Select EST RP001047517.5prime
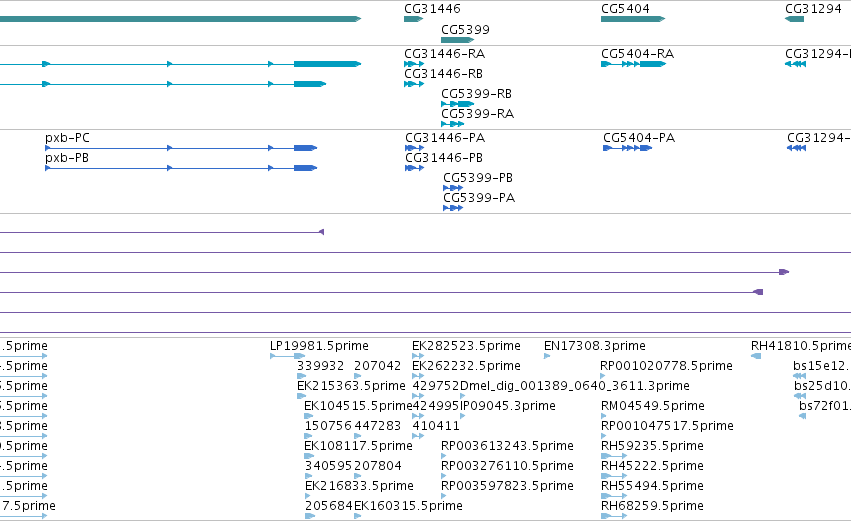Image resolution: width=851 pixels, height=521 pixels. [x=668, y=426]
